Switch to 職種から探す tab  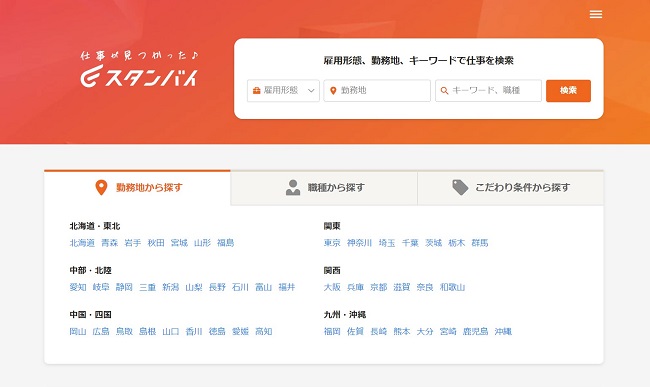coord(324,187)
